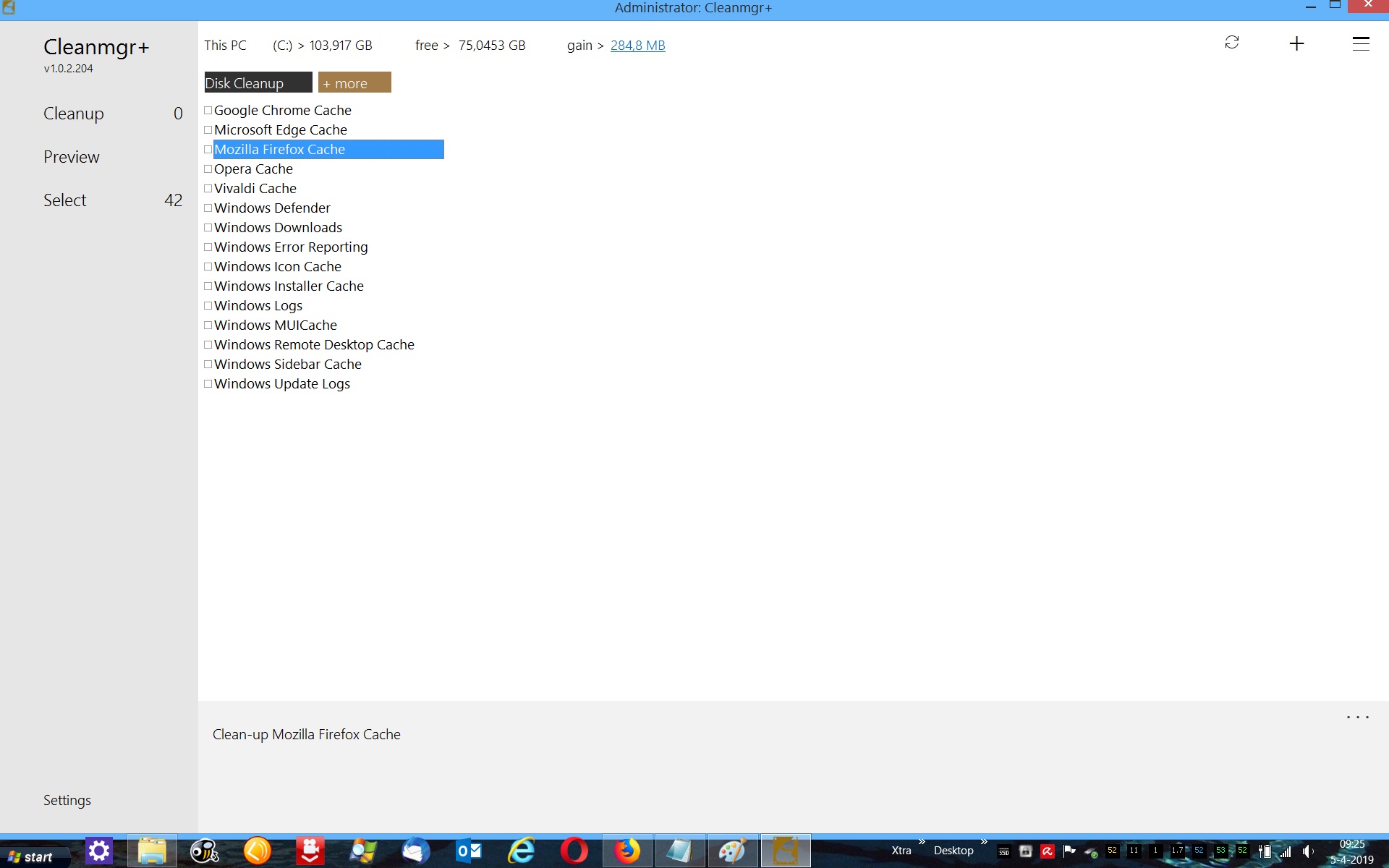Open the hamburger menu
This screenshot has width=1389, height=868.
coord(1361,43)
